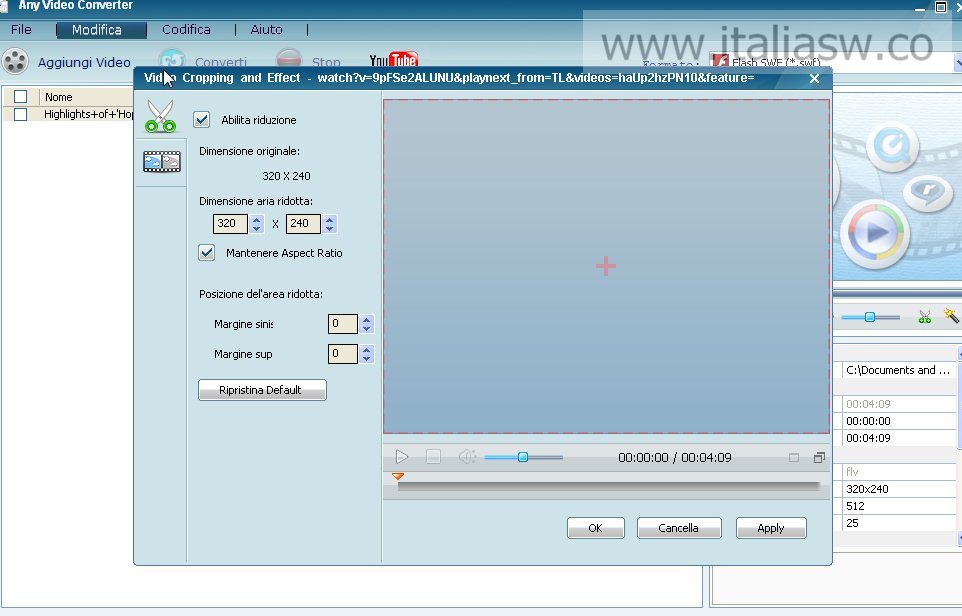
Task: Click the '25' frame rate cell
Action: pyautogui.click(x=899, y=523)
